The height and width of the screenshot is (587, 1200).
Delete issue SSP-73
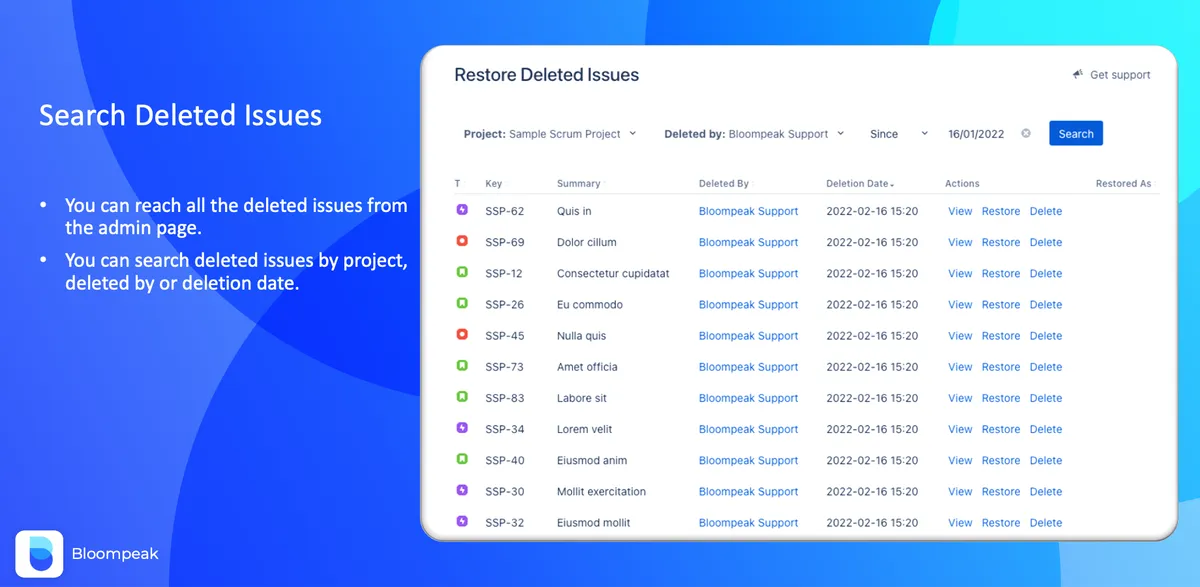(x=1046, y=367)
